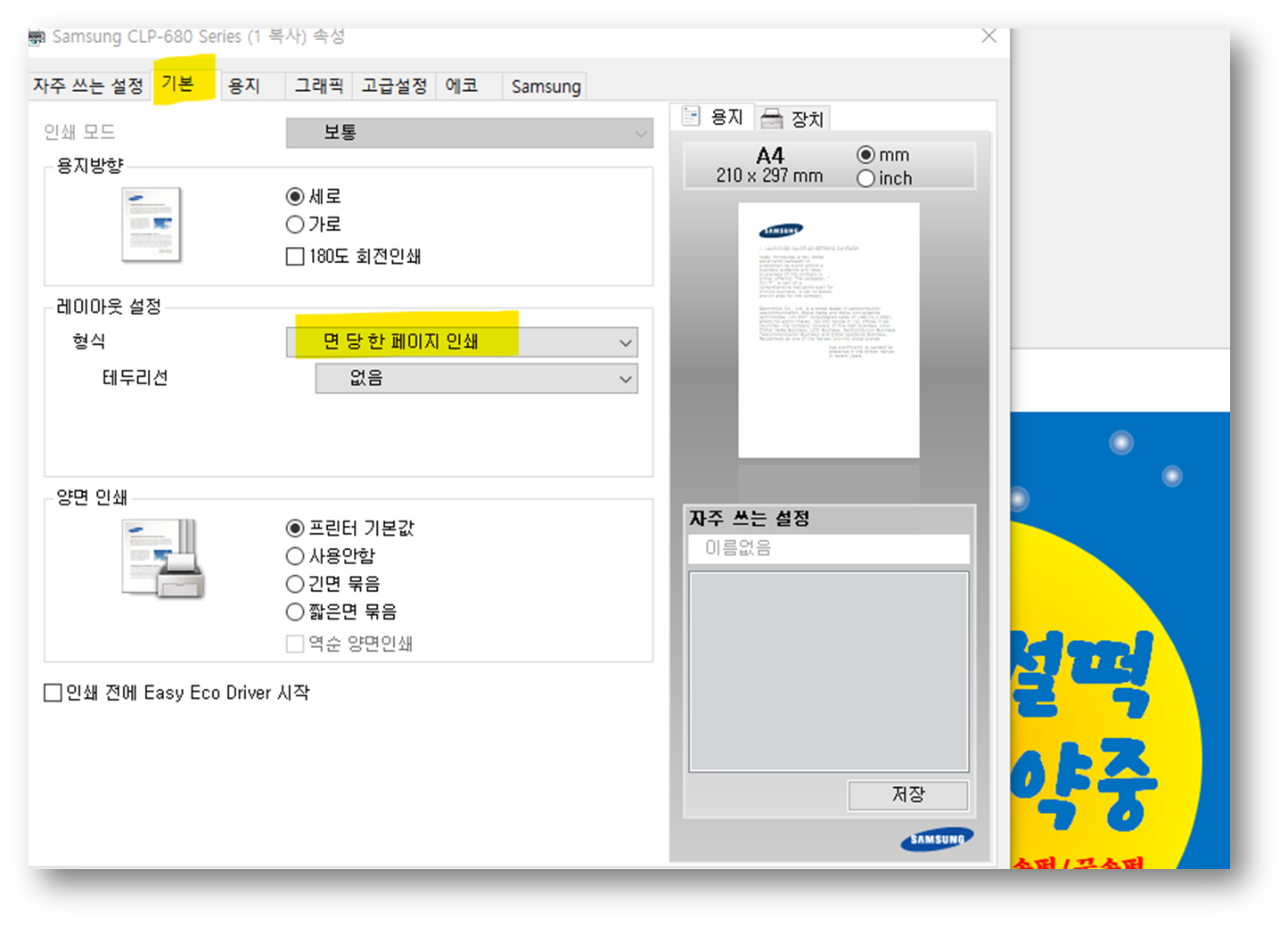
Task: Open the Samsung tab
Action: [546, 86]
